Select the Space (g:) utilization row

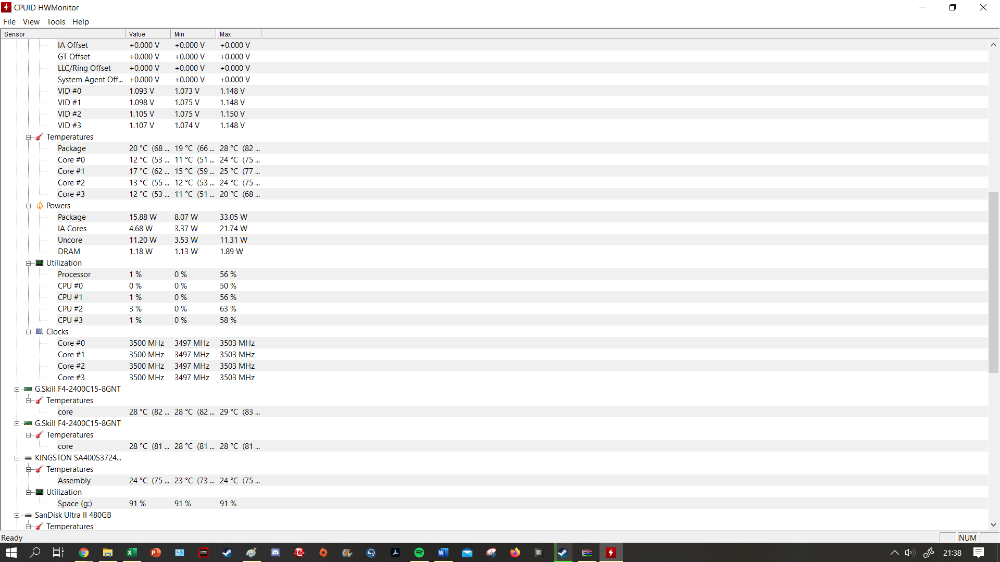coord(494,504)
